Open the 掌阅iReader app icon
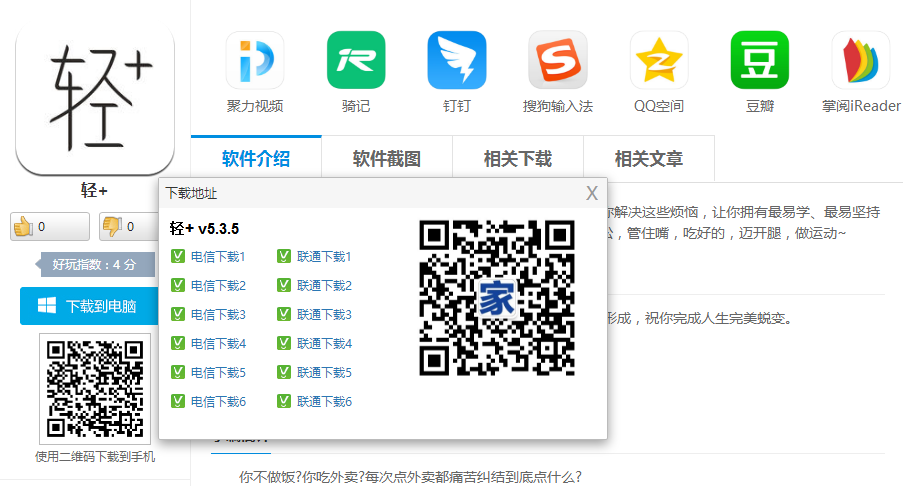This screenshot has width=903, height=486. pyautogui.click(x=861, y=60)
